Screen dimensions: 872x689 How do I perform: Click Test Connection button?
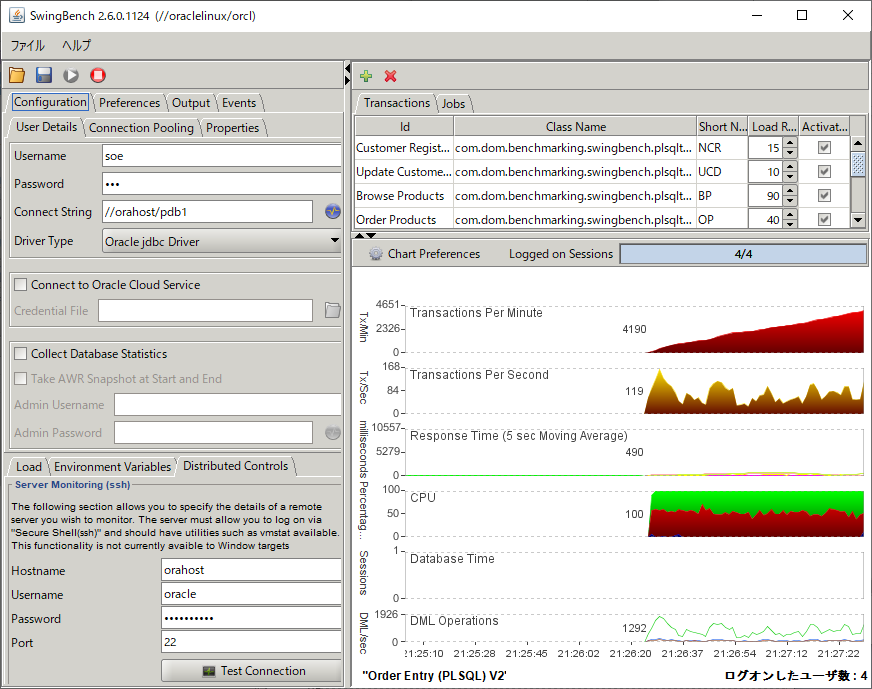pos(251,671)
